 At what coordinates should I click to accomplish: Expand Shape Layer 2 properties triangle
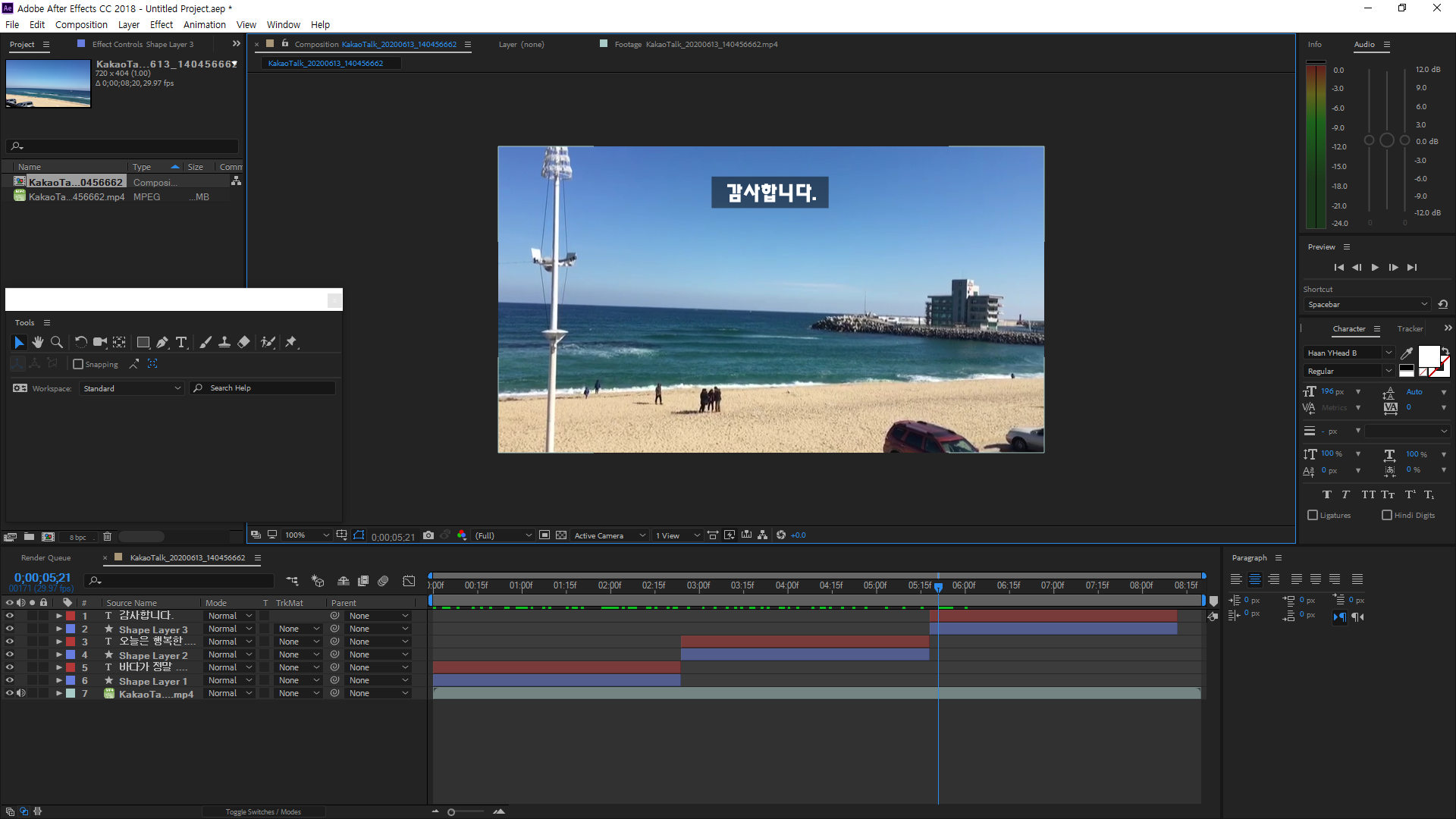[x=59, y=654]
